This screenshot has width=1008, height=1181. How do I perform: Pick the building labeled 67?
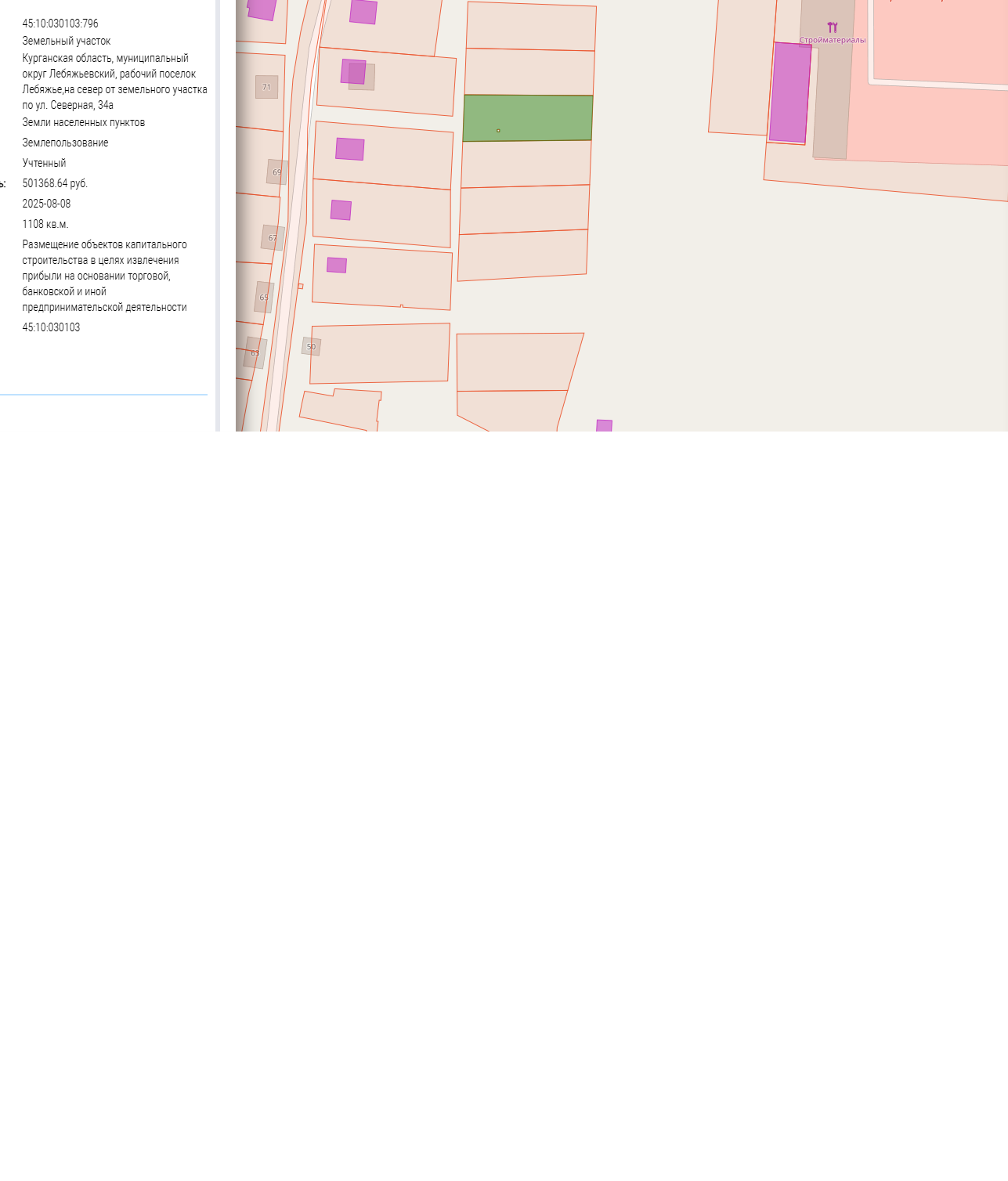(x=273, y=238)
